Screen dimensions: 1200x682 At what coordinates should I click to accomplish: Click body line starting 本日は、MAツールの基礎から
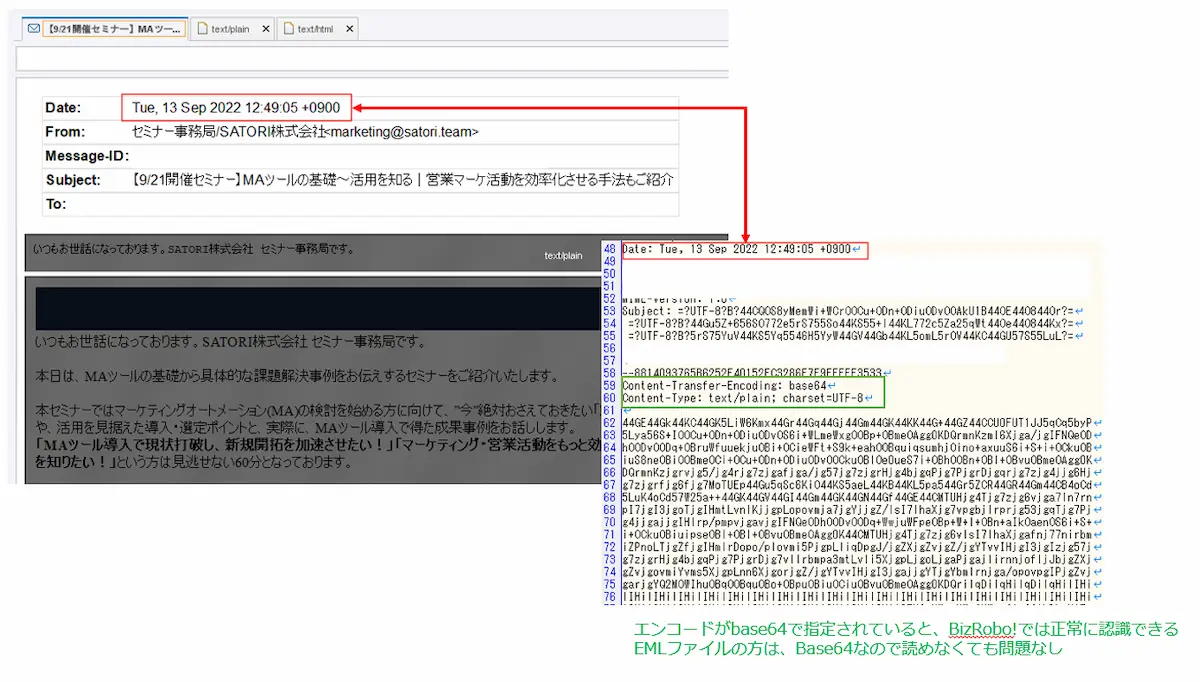[x=296, y=376]
